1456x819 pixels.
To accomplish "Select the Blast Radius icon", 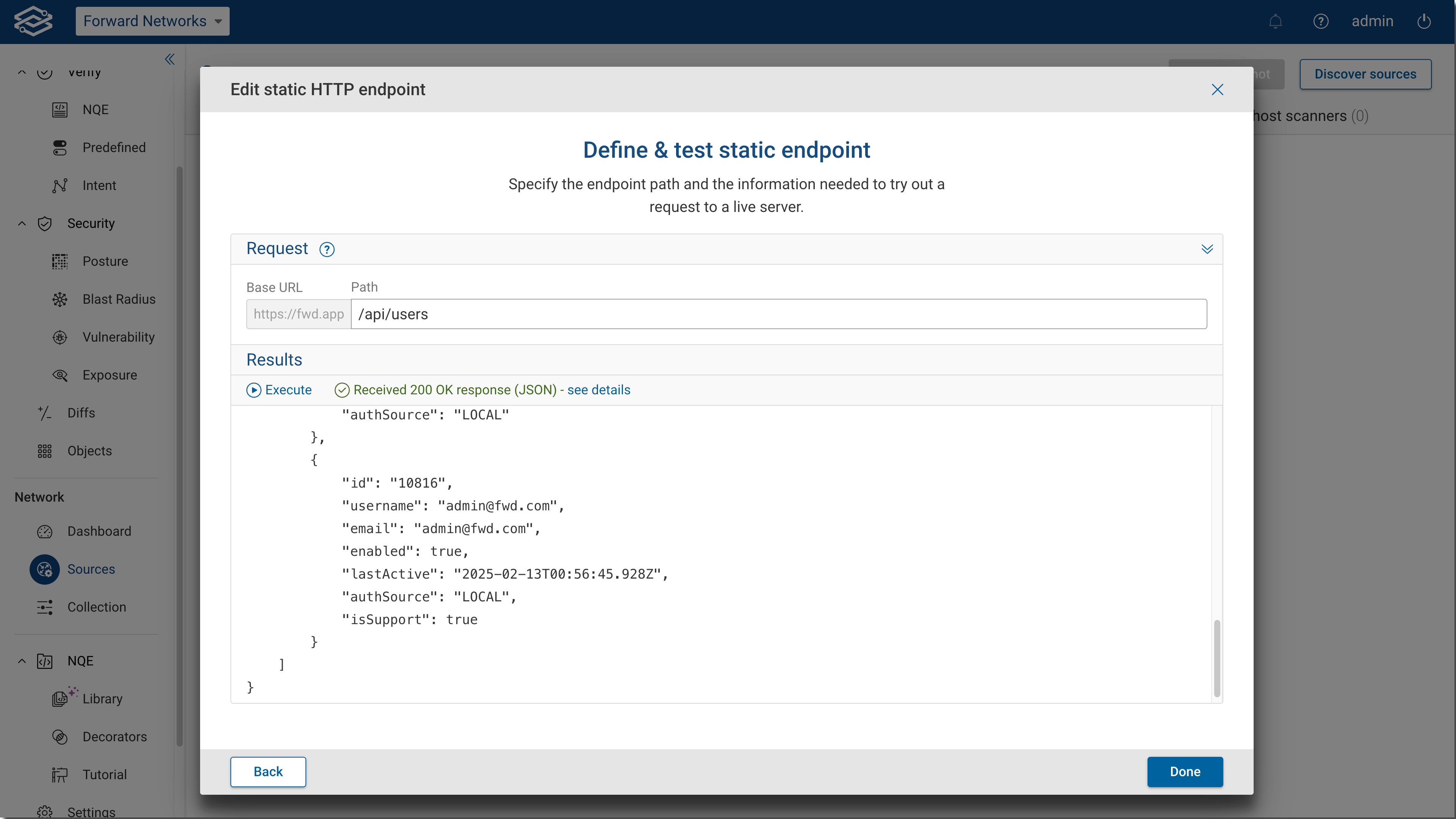I will (x=60, y=299).
